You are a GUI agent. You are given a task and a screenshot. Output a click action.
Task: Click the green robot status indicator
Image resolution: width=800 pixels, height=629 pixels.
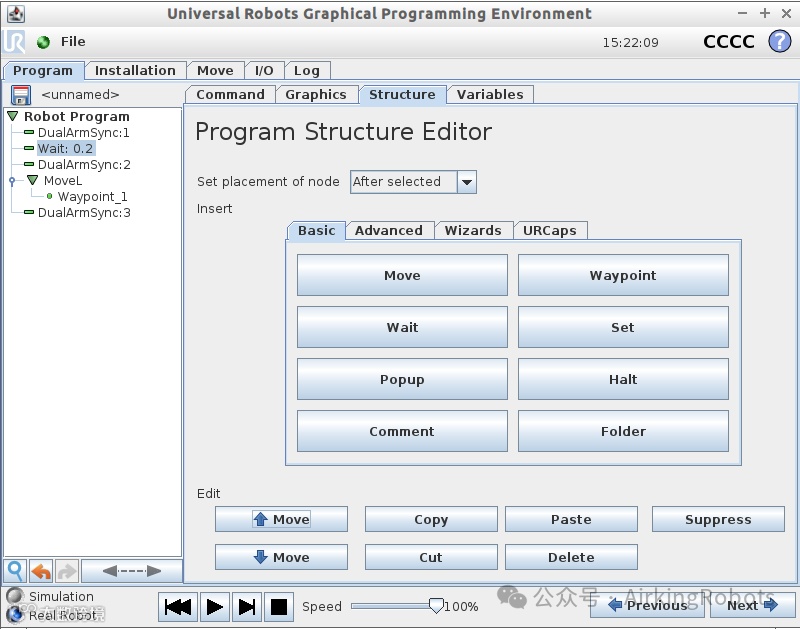(43, 42)
